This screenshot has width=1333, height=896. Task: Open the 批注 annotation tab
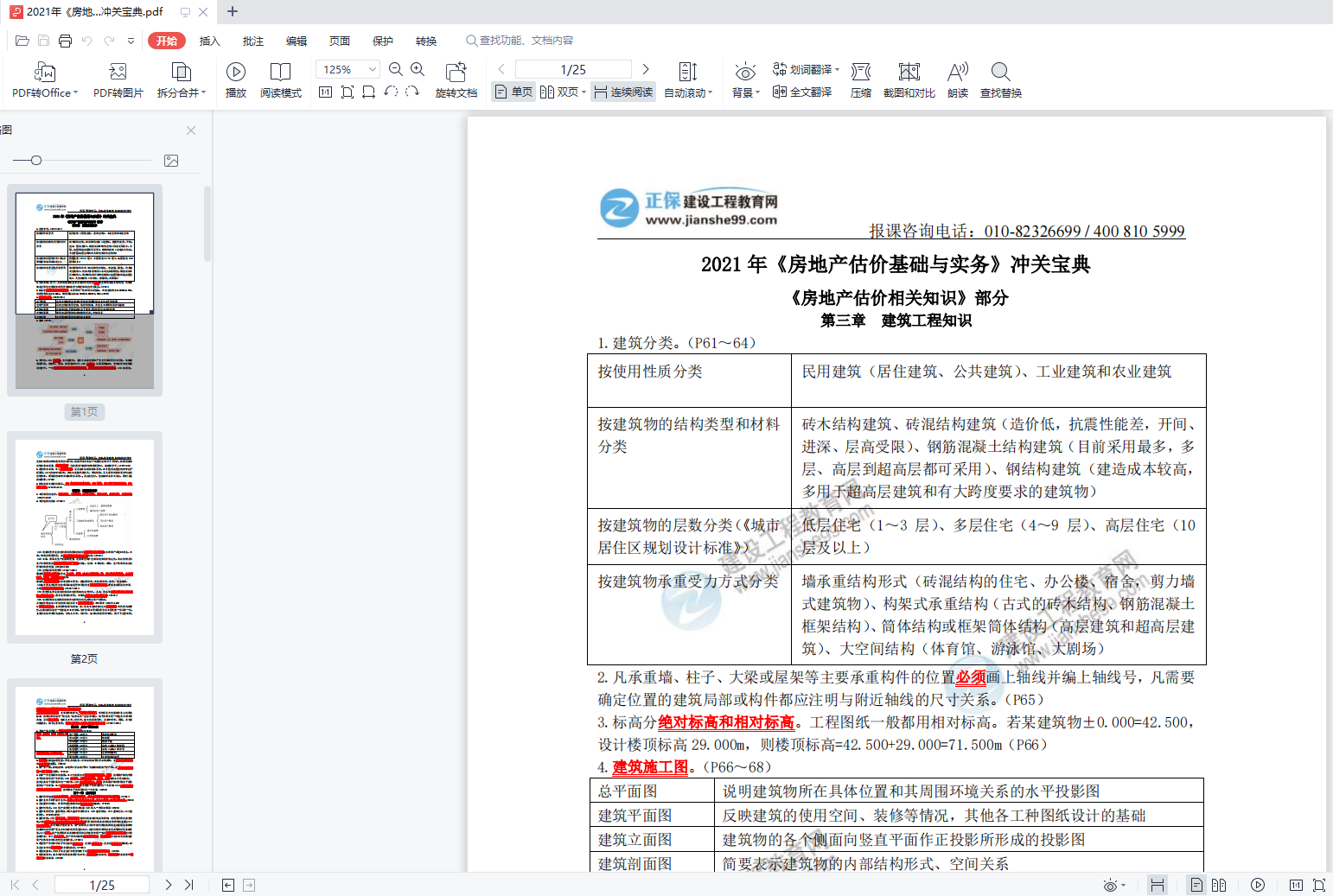tap(252, 41)
